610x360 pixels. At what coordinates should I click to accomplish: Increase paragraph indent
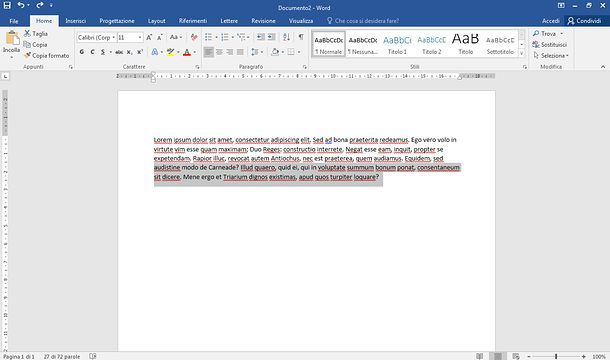pos(271,37)
